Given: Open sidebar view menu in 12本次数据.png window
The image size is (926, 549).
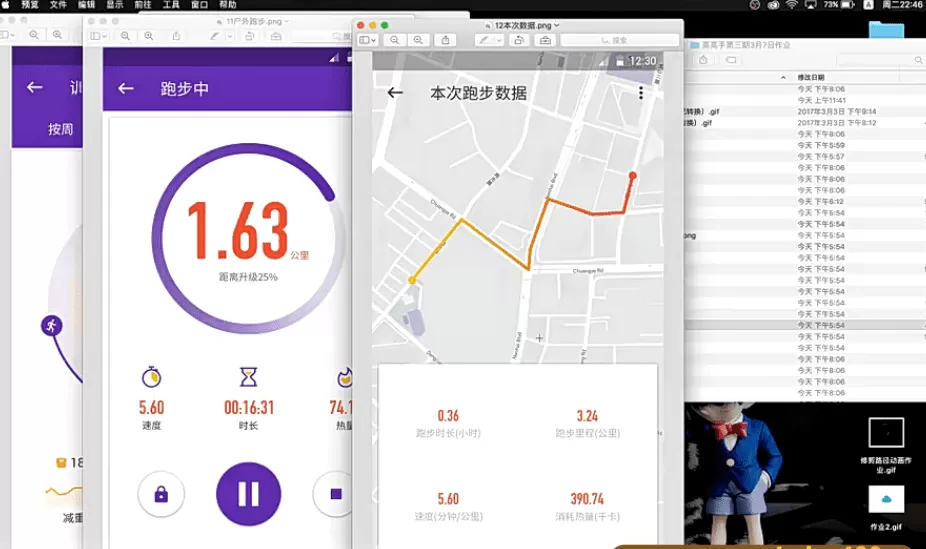Looking at the screenshot, I should [x=367, y=40].
